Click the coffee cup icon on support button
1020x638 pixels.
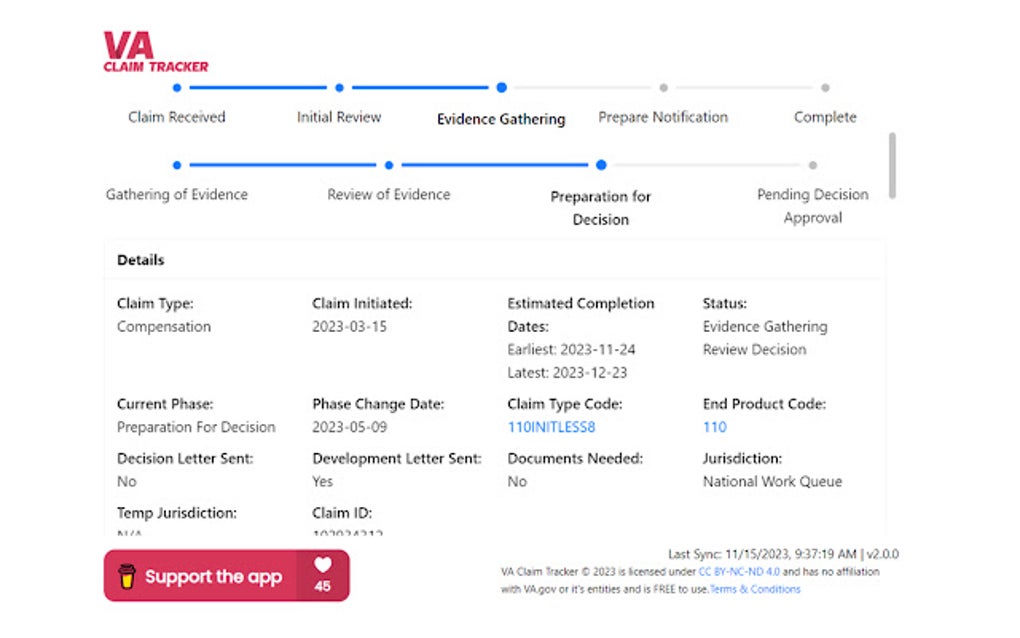(x=128, y=575)
